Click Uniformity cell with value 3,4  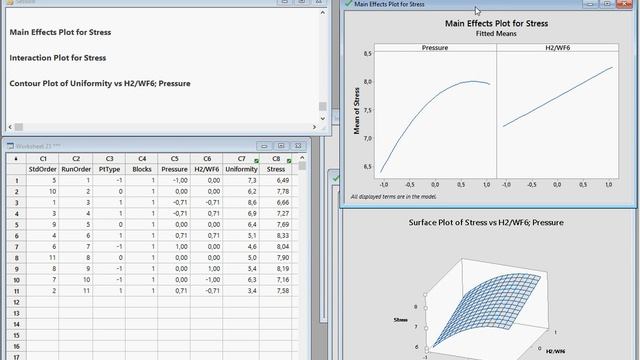coord(241,291)
